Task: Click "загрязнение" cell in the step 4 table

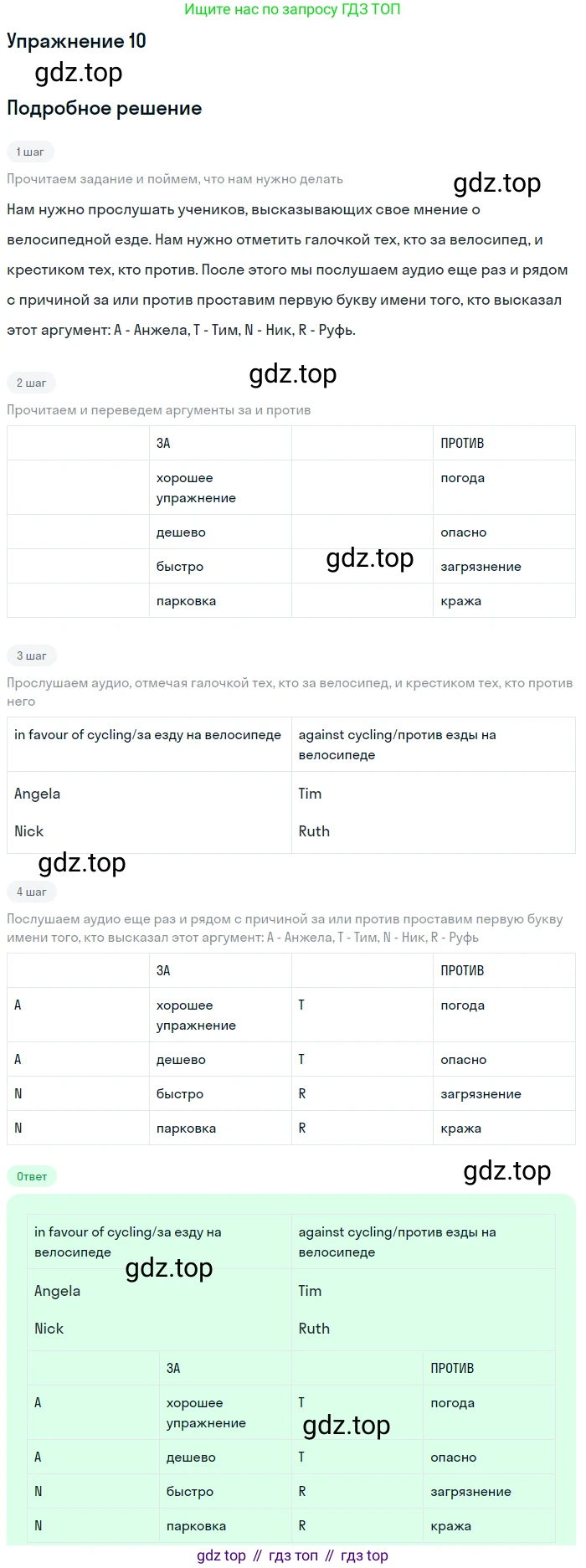Action: (x=481, y=1093)
